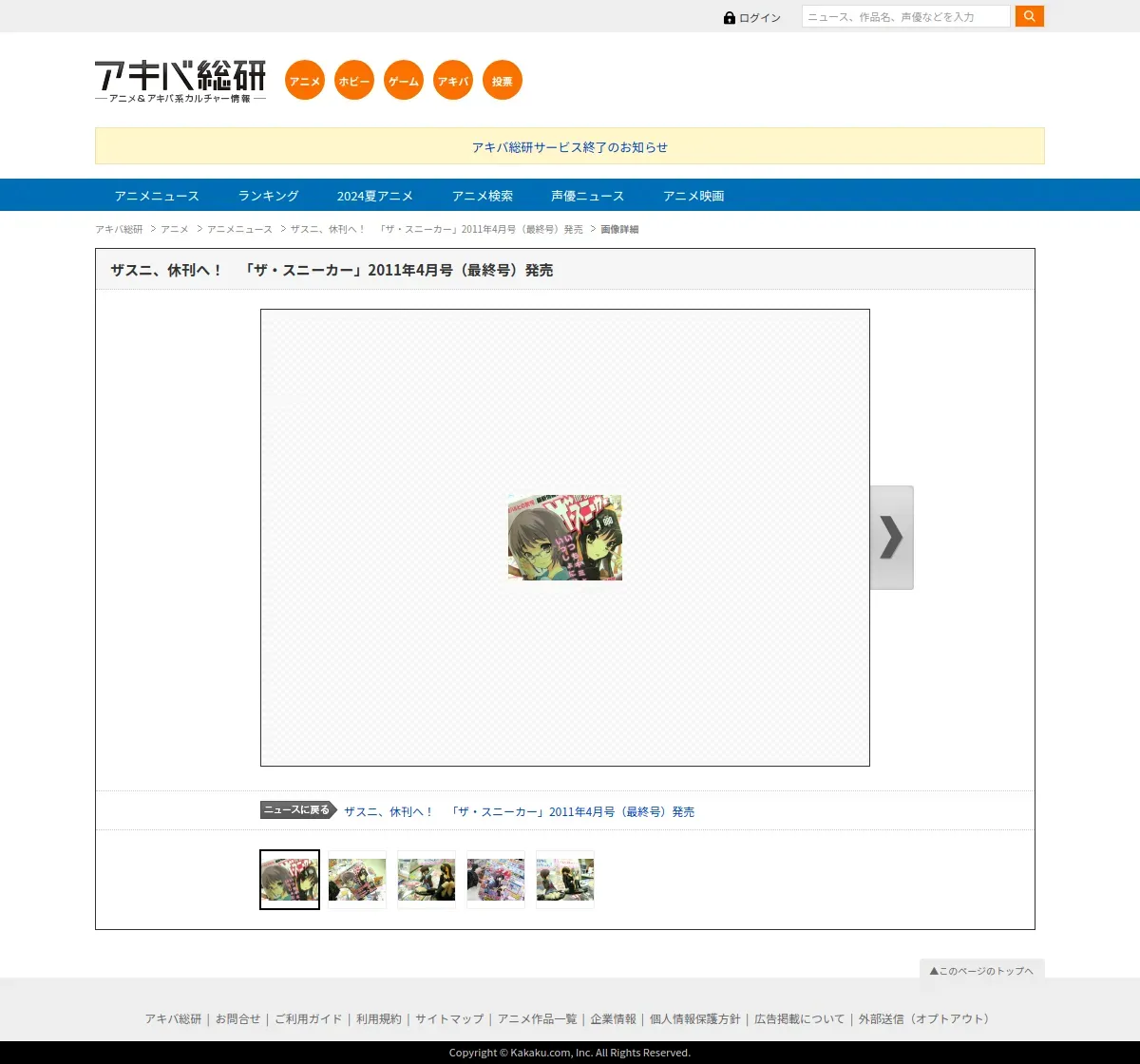1140x1064 pixels.
Task: Select the アニメニュース navigation tab
Action: tap(157, 196)
